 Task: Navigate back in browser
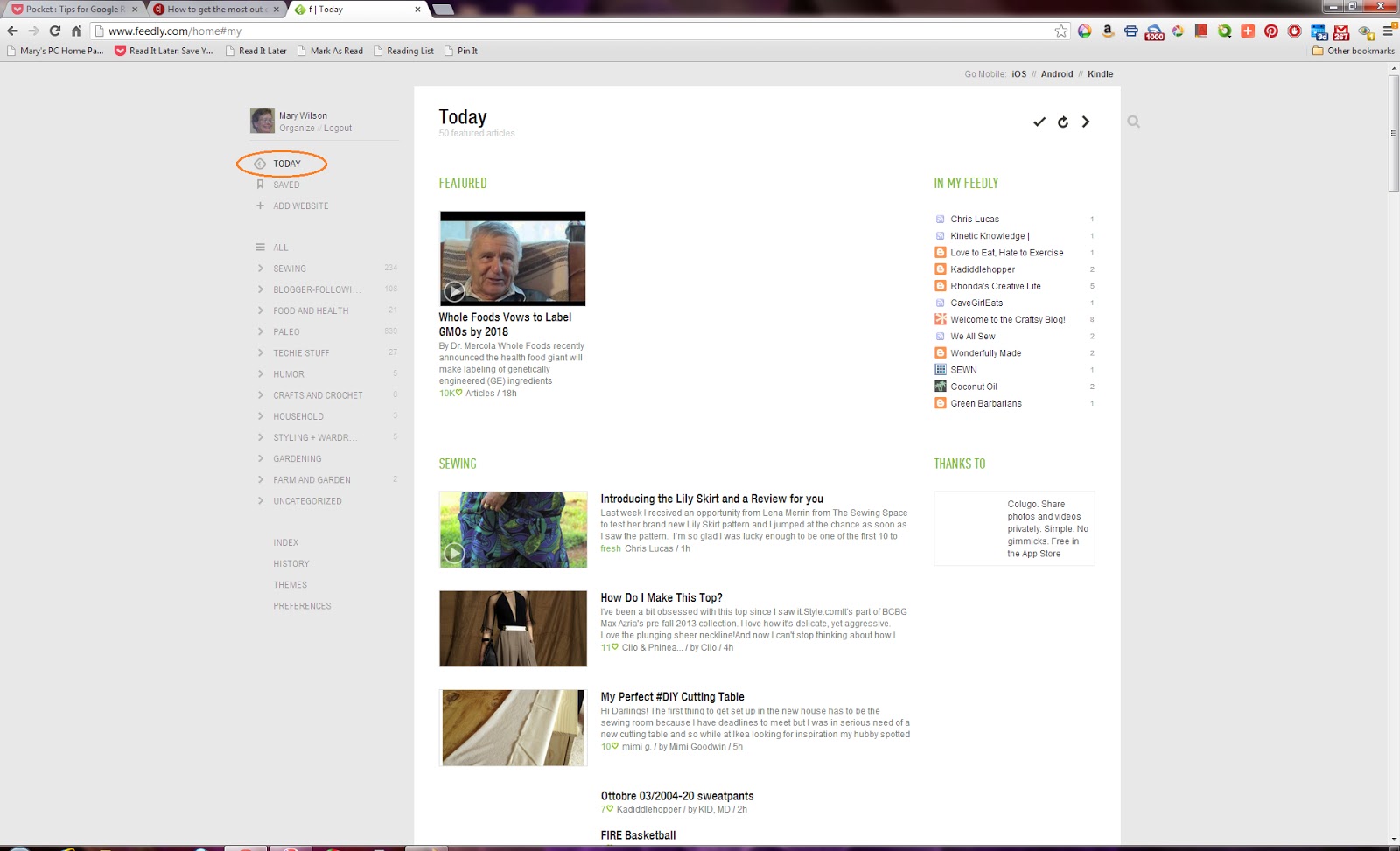[12, 31]
